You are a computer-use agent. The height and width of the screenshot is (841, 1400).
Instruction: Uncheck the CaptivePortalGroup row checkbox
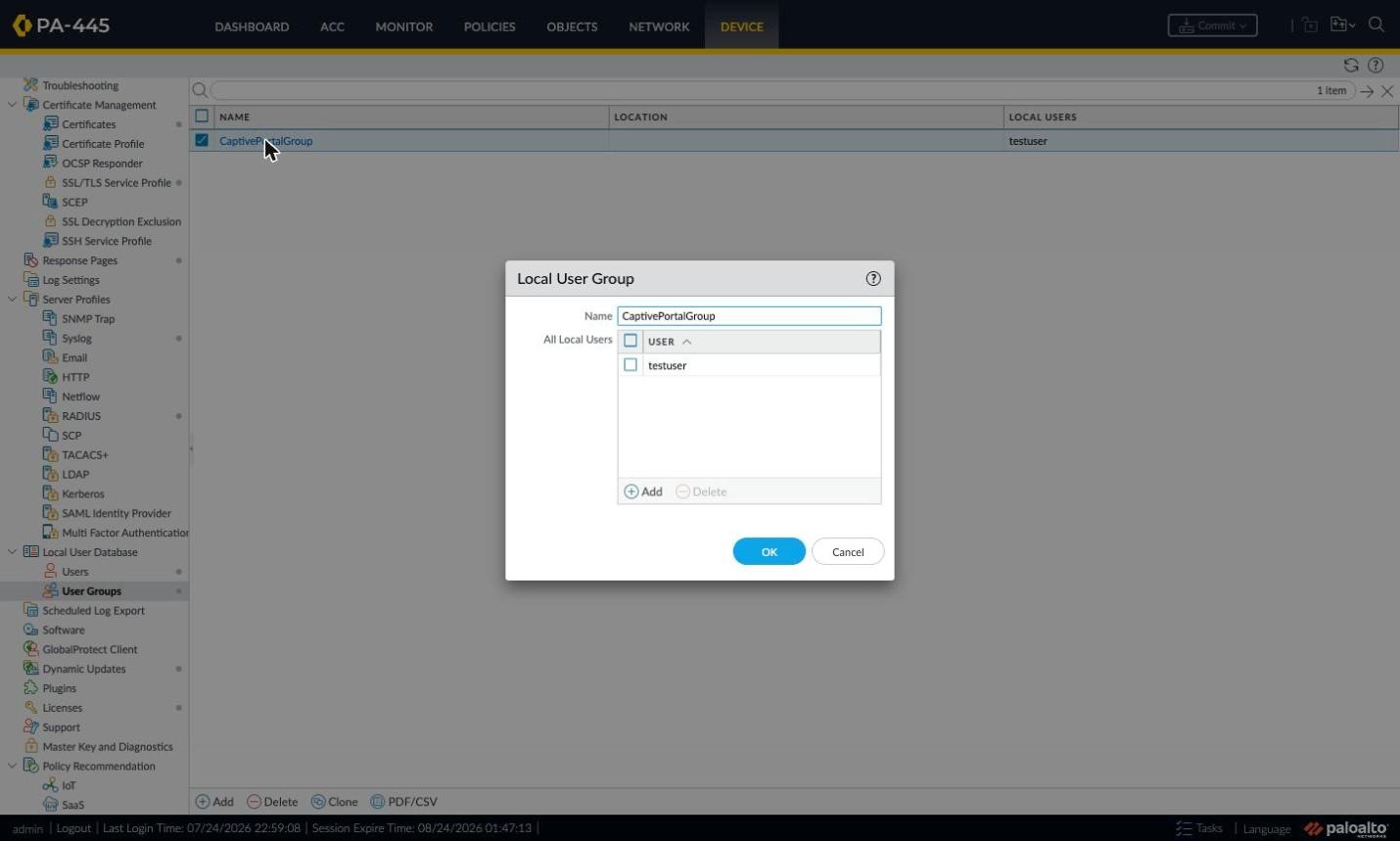[x=202, y=140]
